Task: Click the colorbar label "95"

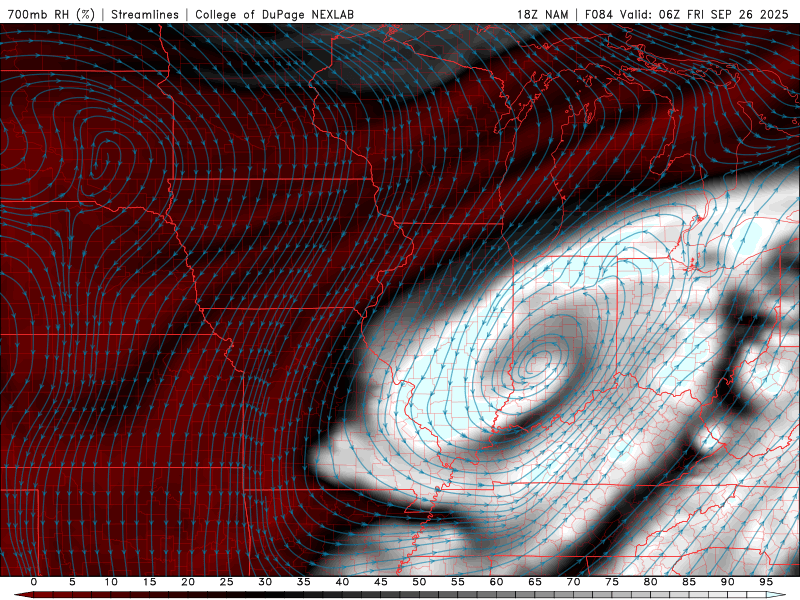Action: click(x=766, y=582)
